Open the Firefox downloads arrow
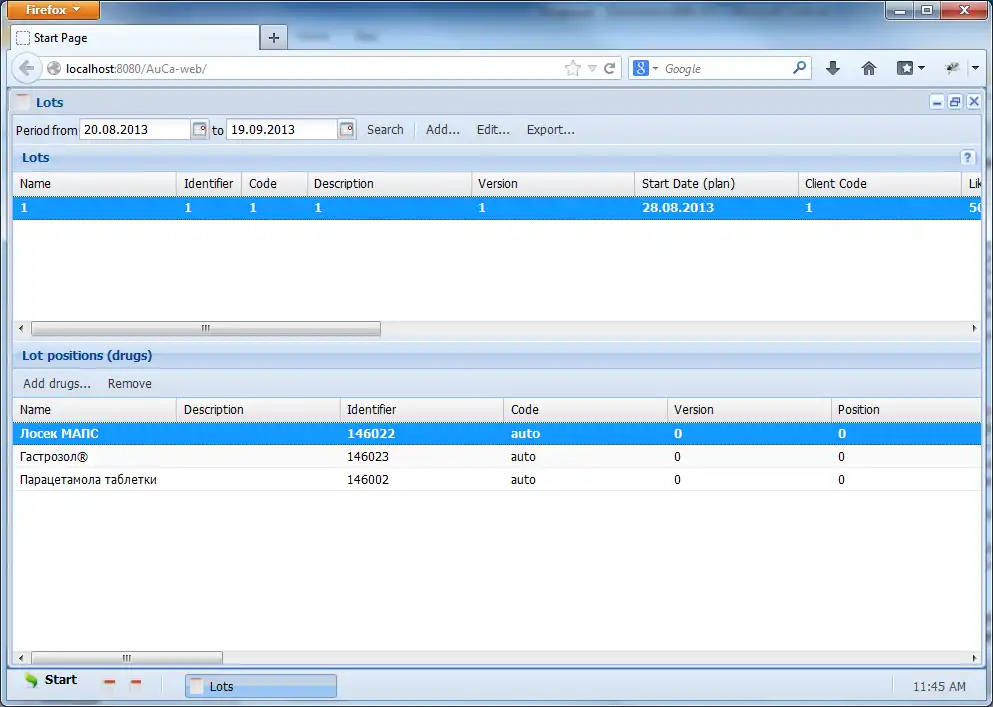Screen dimensions: 993x707 pyautogui.click(x=833, y=68)
